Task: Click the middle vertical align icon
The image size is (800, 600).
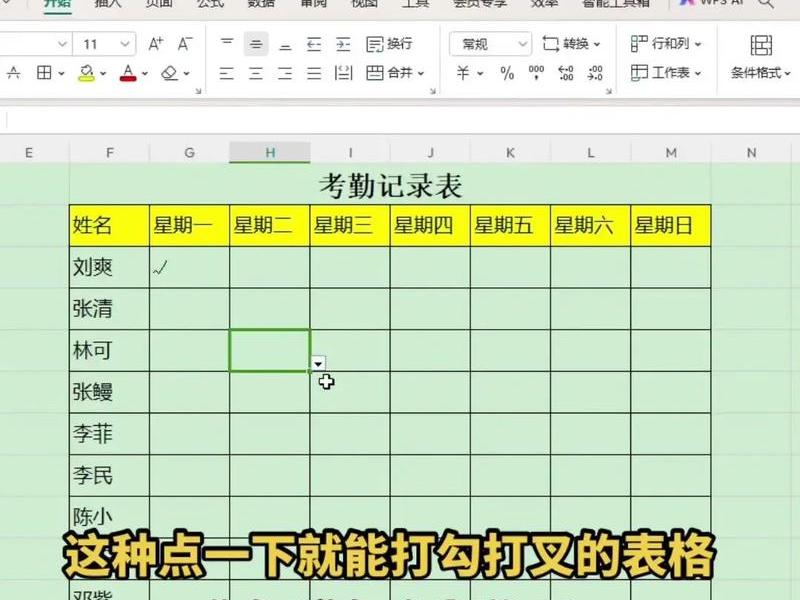Action: click(x=256, y=44)
